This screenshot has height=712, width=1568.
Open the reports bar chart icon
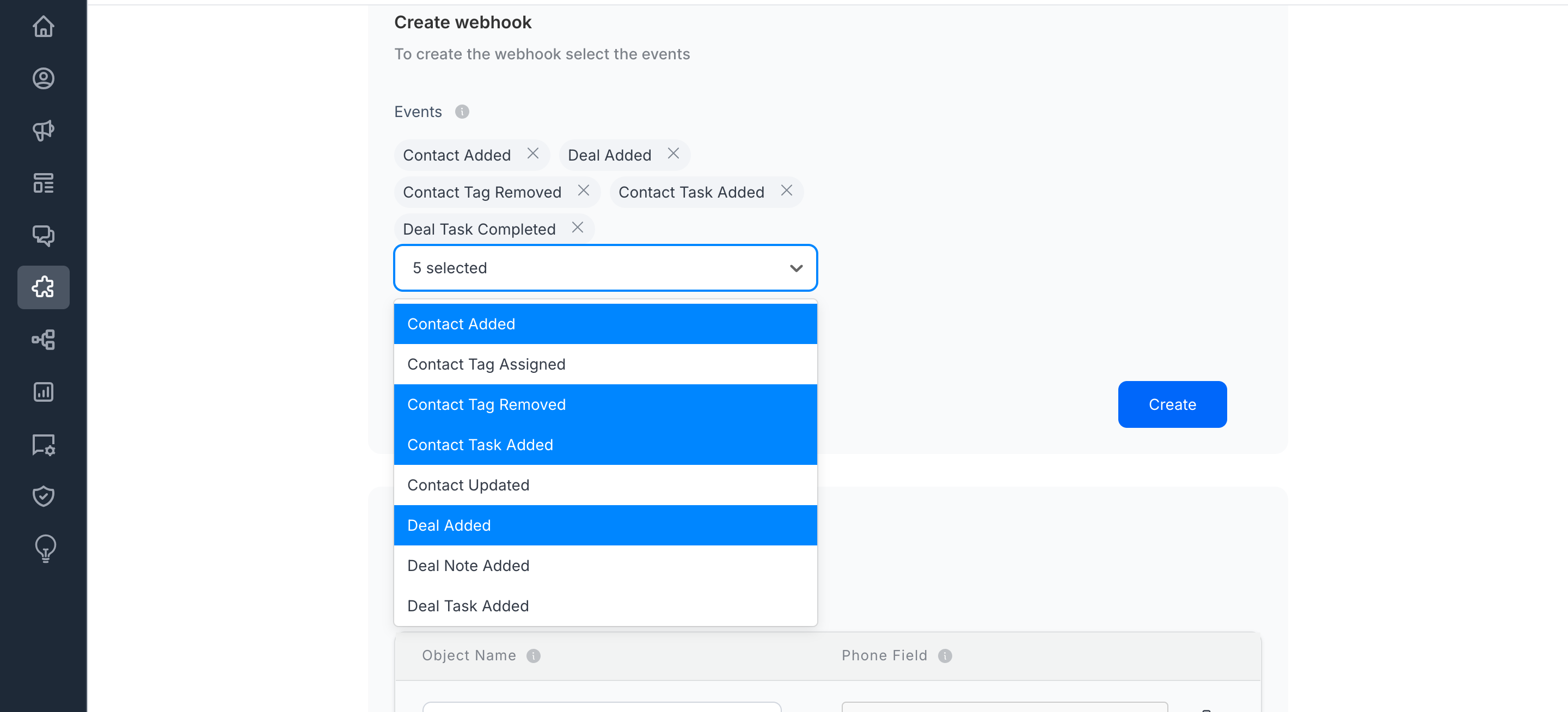pyautogui.click(x=43, y=392)
